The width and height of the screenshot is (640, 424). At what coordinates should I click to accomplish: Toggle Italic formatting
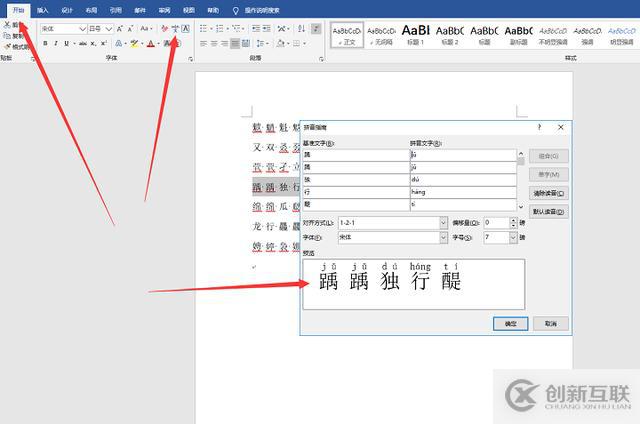(56, 43)
